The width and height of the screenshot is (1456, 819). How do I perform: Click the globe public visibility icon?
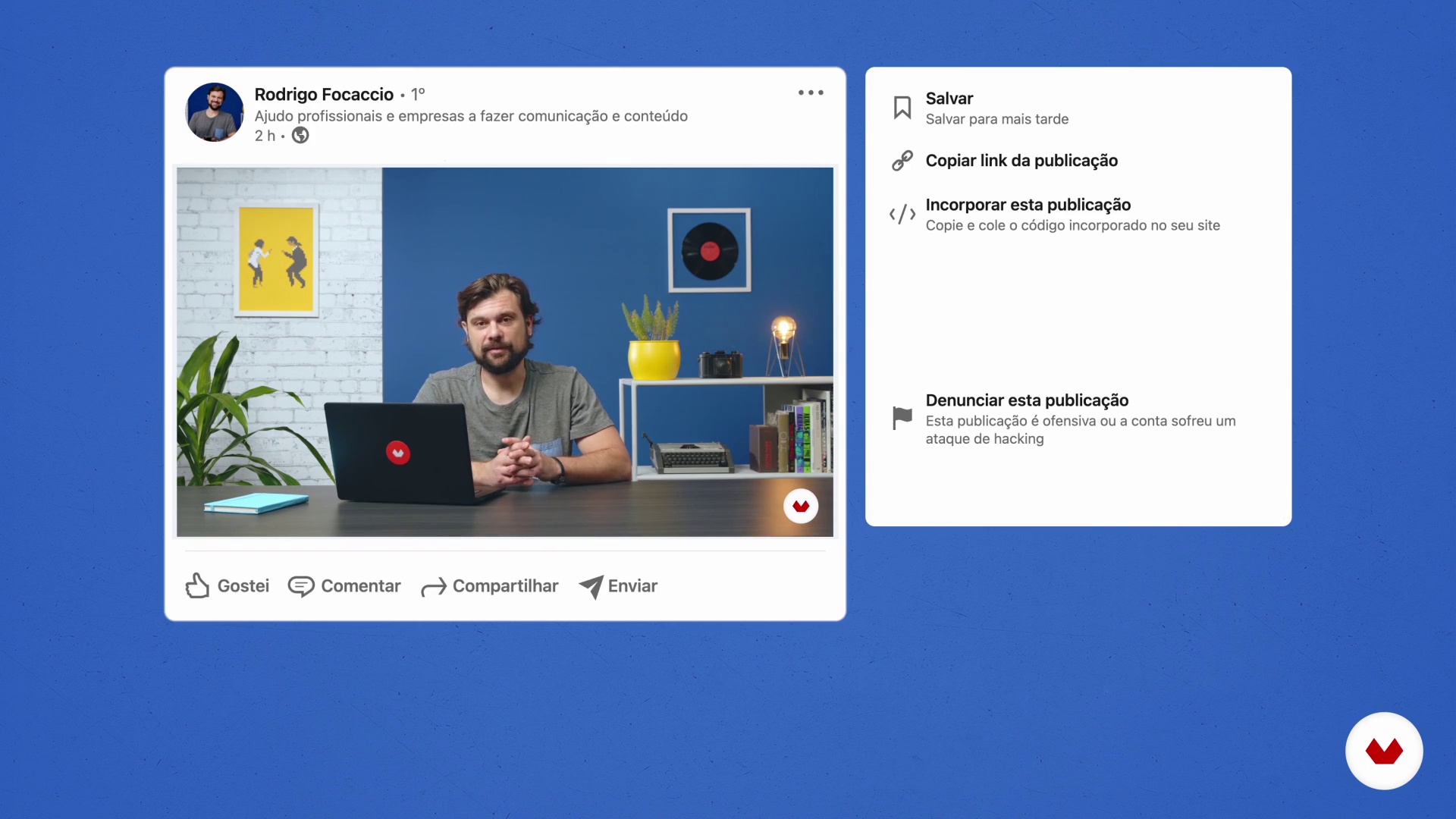point(300,135)
